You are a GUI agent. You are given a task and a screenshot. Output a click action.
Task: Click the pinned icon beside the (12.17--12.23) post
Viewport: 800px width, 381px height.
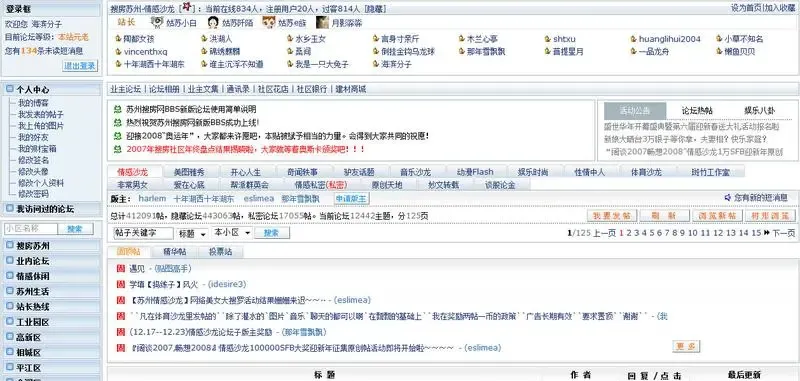point(120,332)
